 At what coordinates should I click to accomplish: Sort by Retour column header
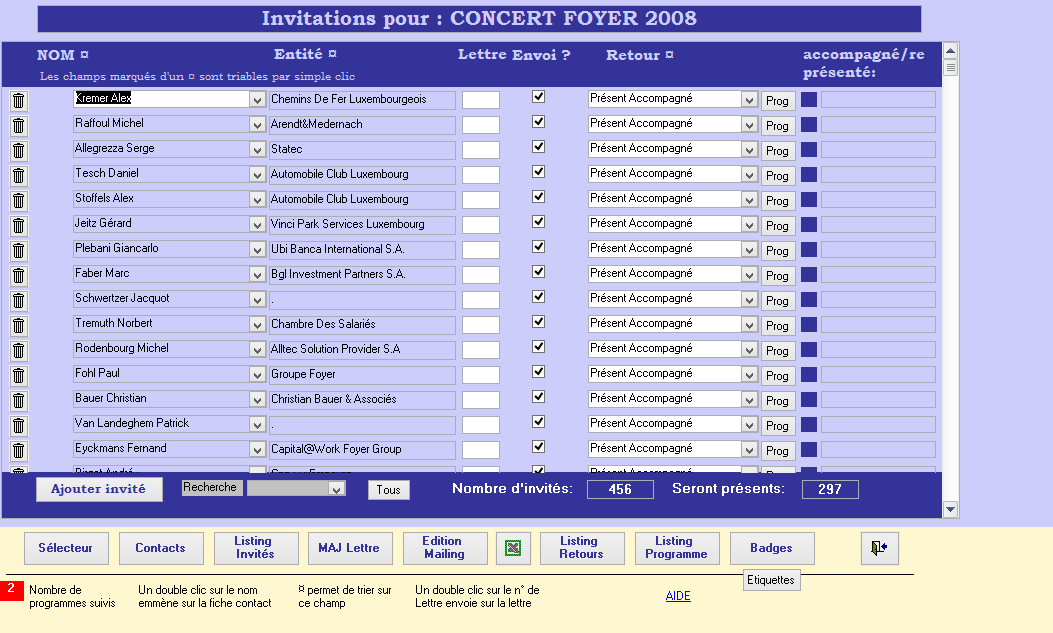[x=639, y=55]
